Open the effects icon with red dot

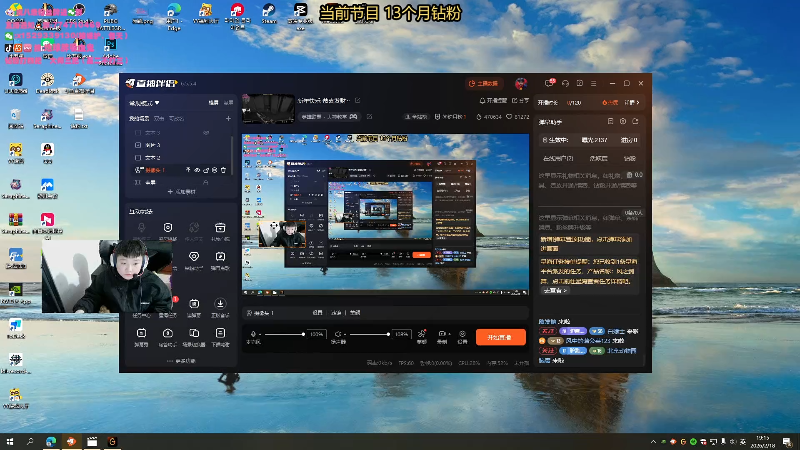(x=422, y=334)
